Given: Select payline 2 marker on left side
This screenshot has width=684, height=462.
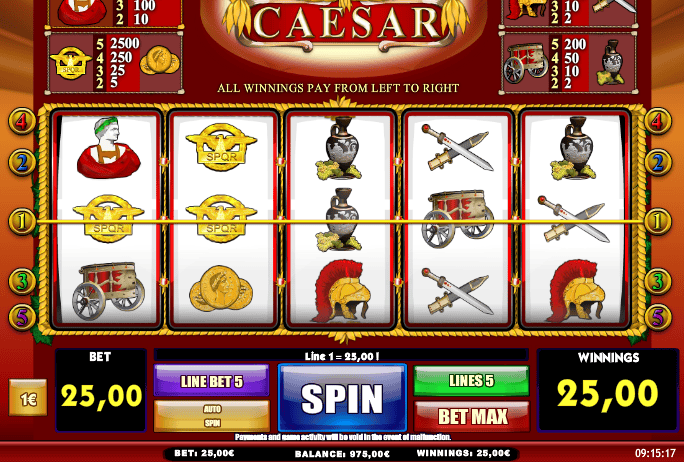Looking at the screenshot, I should pos(21,162).
